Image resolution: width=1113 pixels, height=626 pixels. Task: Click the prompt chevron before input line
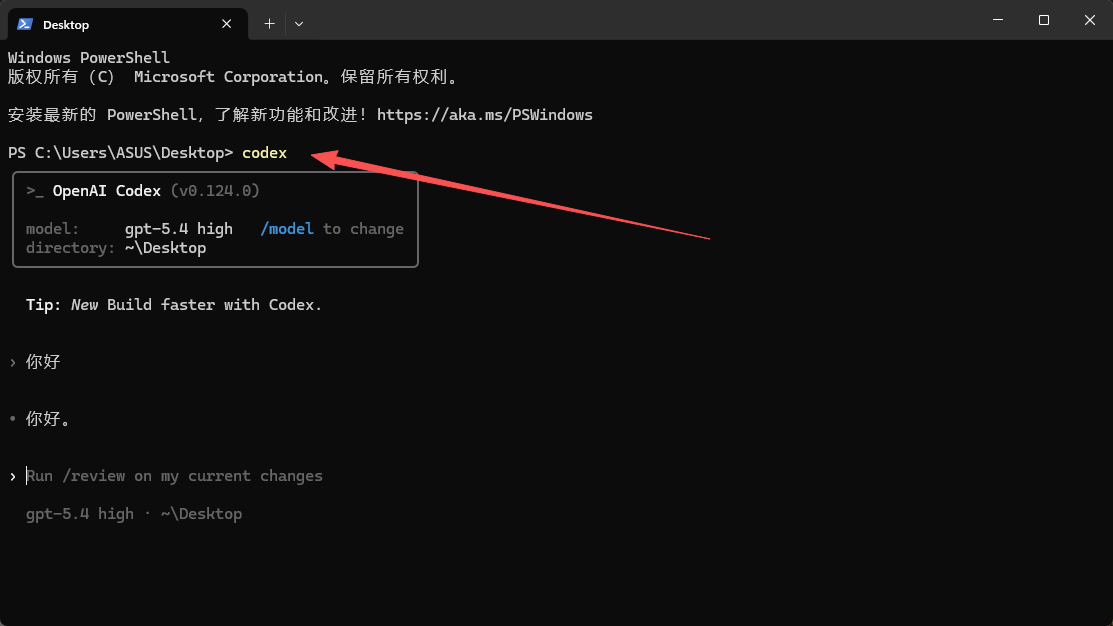point(13,476)
